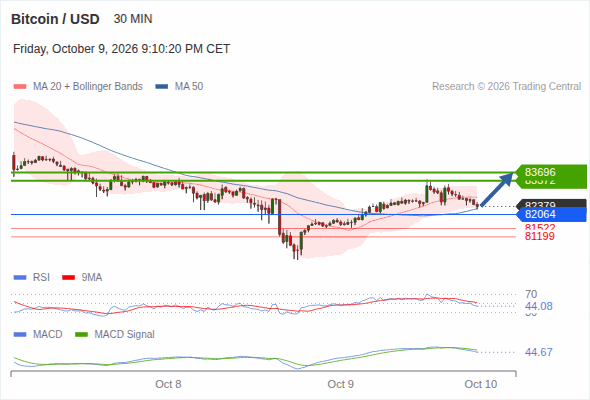Click the Bitcoin / USD chart title

55,19
